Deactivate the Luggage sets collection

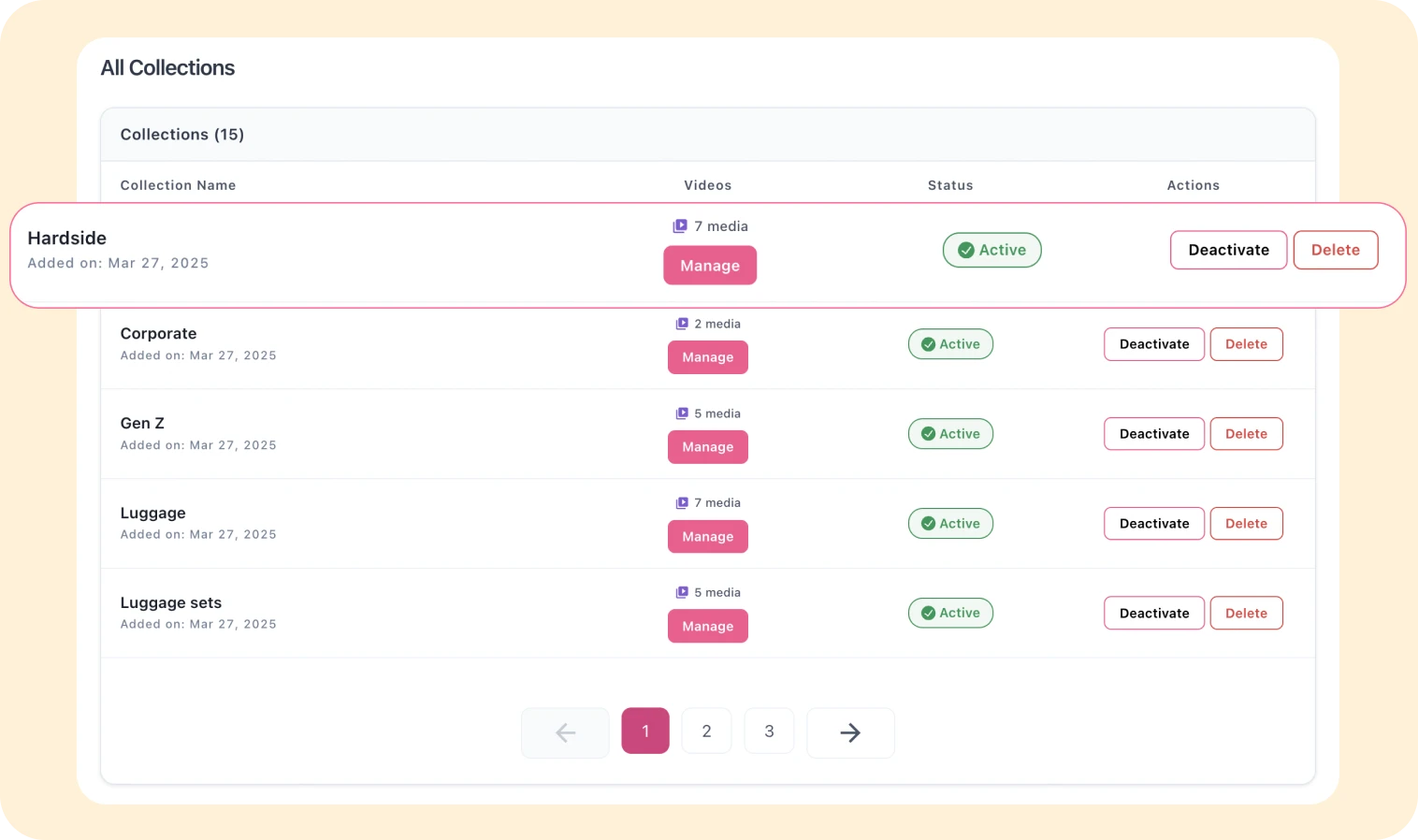click(1153, 614)
